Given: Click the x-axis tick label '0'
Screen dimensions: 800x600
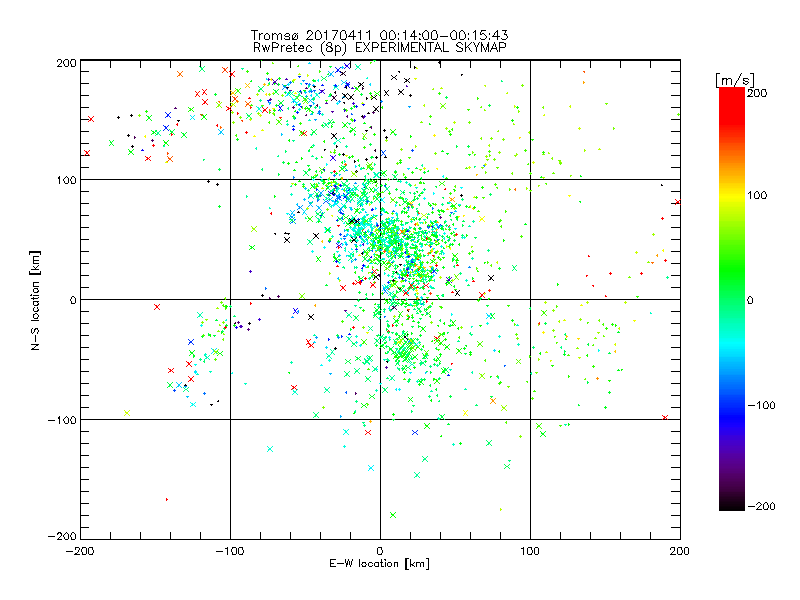Looking at the screenshot, I should (x=380, y=552).
